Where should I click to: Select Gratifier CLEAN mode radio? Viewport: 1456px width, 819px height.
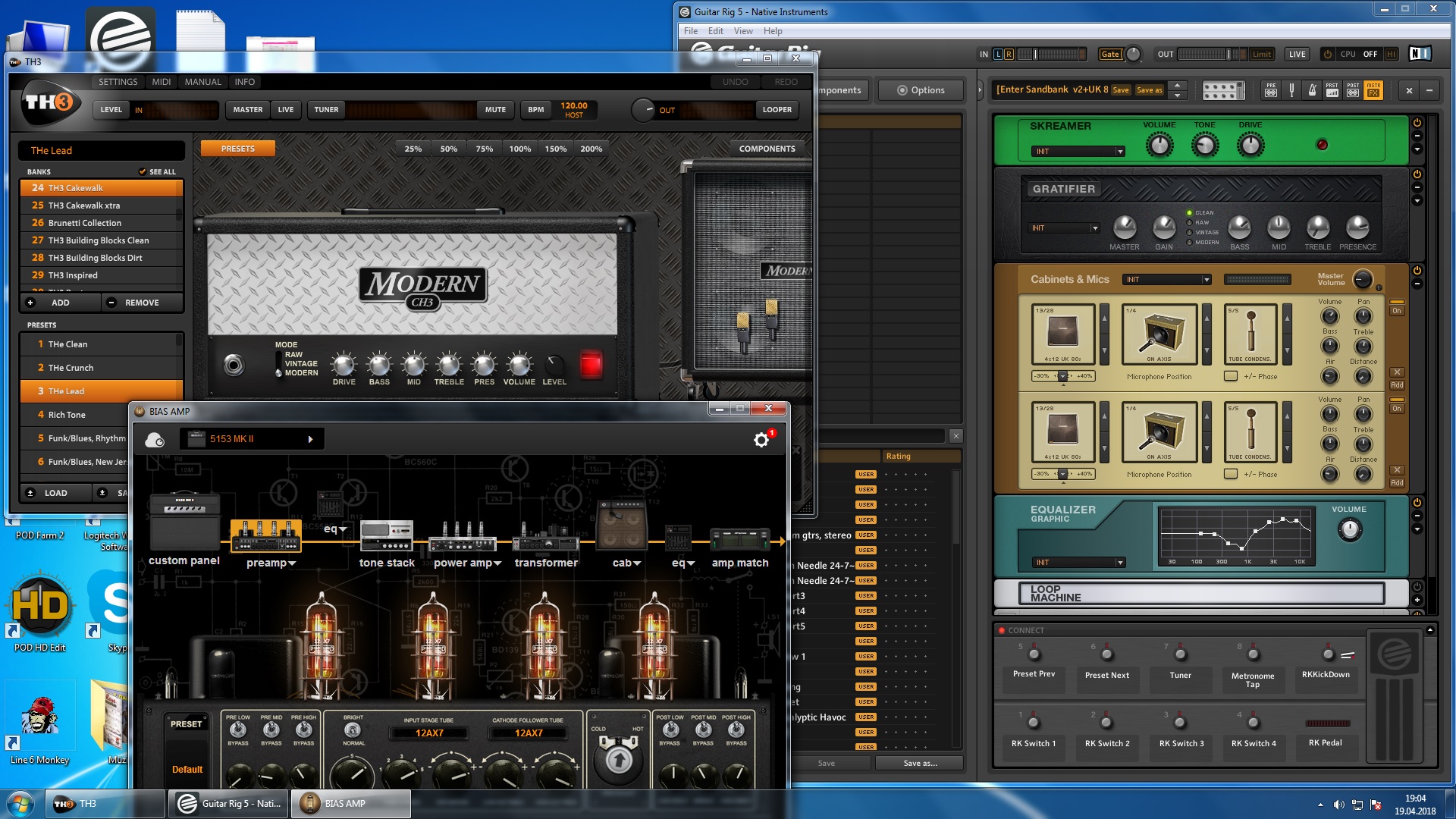coord(1189,213)
